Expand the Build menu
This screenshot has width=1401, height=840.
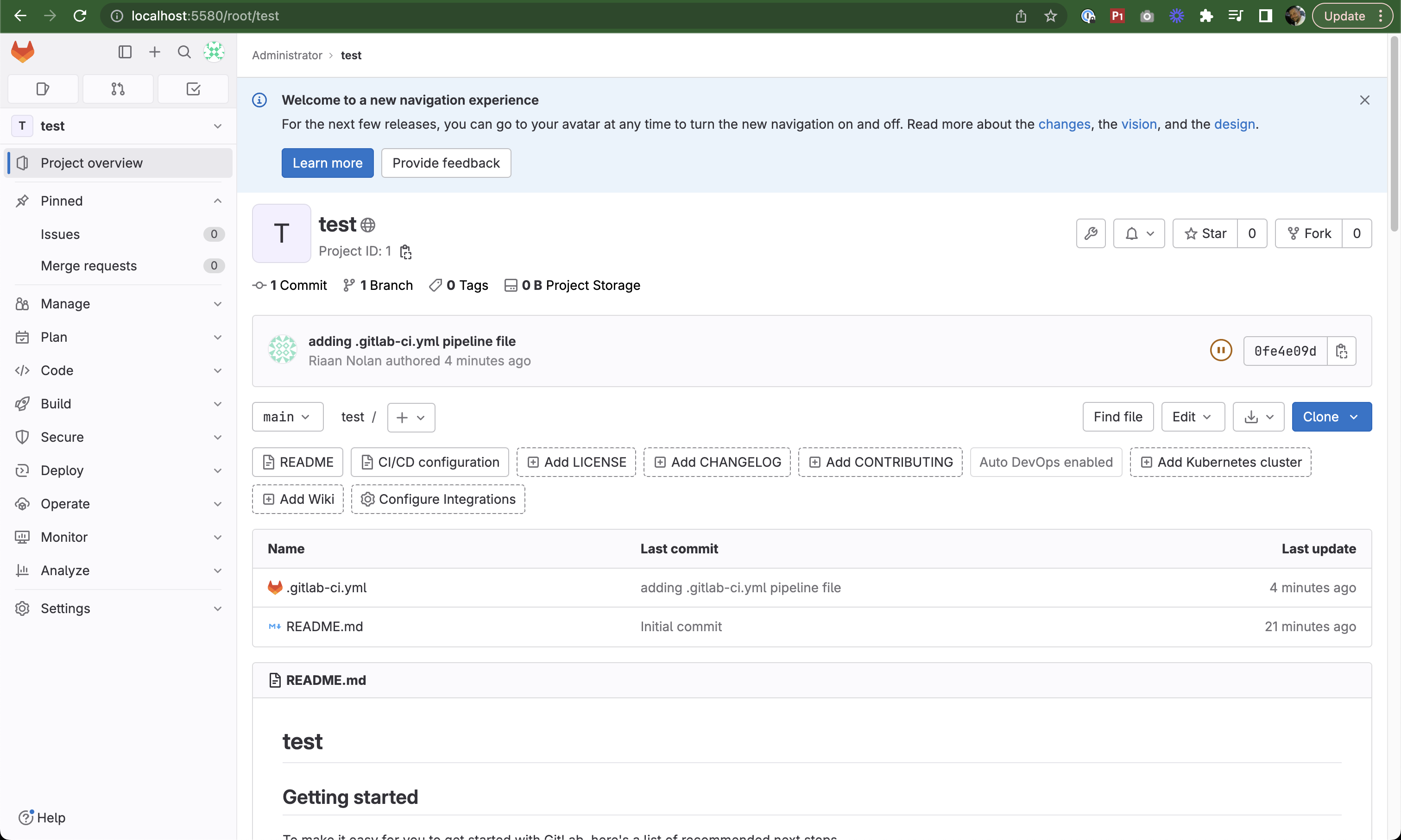coord(118,404)
